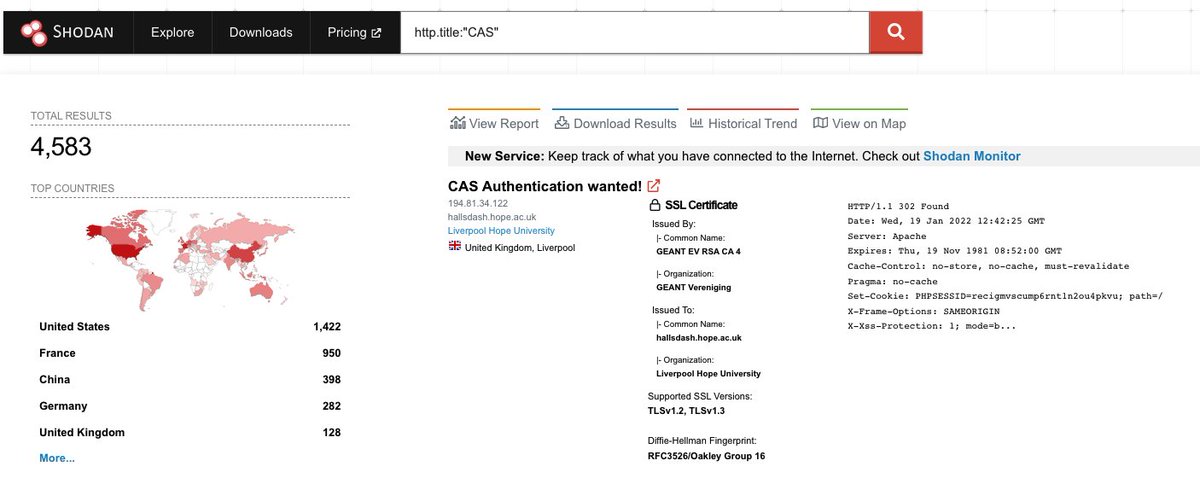Click the total results count 4,583
Viewport: 1200px width, 484px height.
[x=61, y=147]
